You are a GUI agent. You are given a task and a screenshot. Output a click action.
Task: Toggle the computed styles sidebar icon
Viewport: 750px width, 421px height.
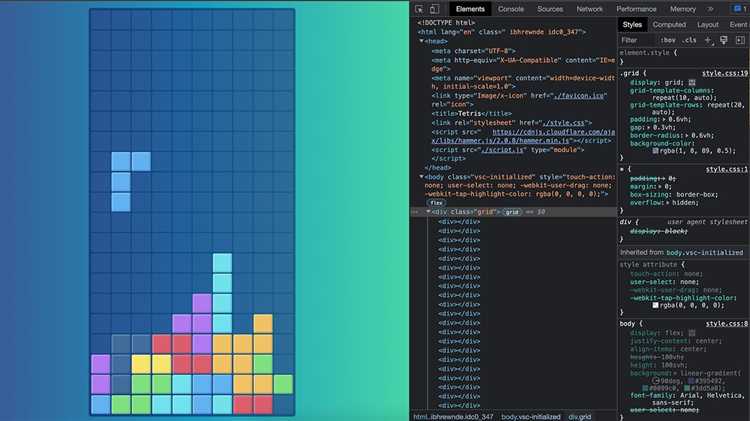point(740,40)
